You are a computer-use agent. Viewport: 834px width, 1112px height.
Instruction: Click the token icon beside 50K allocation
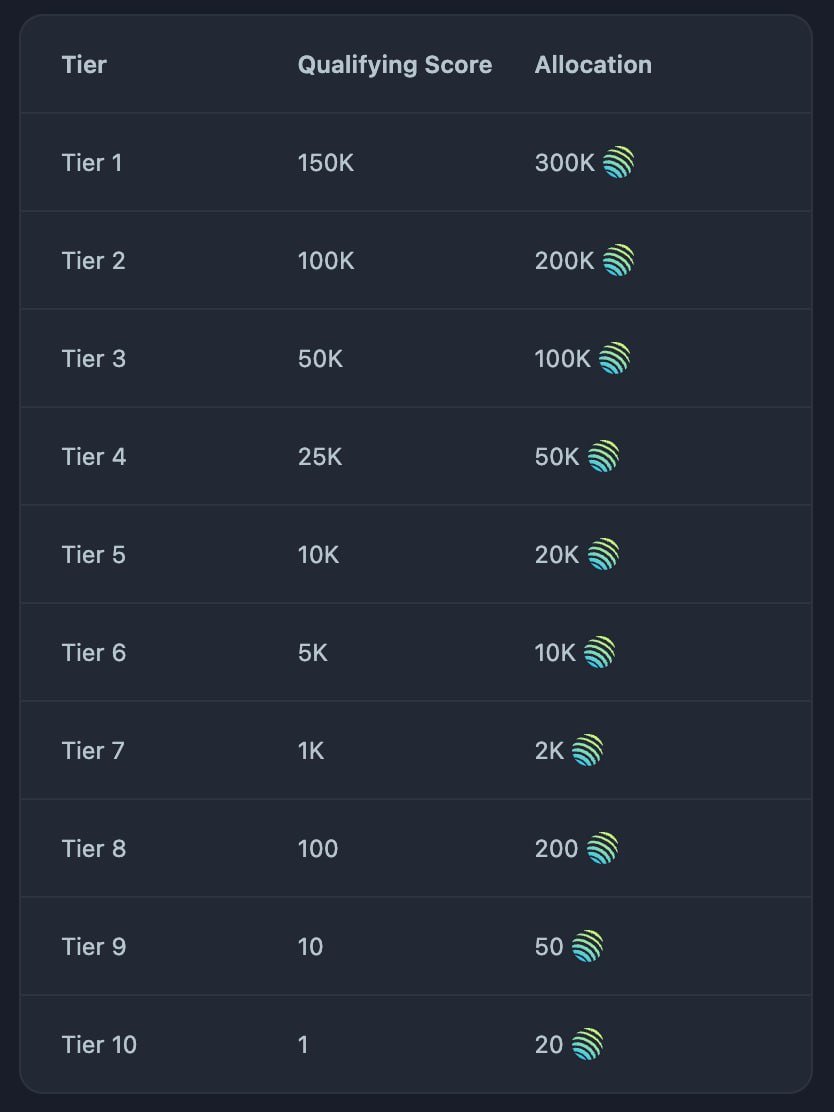[603, 456]
